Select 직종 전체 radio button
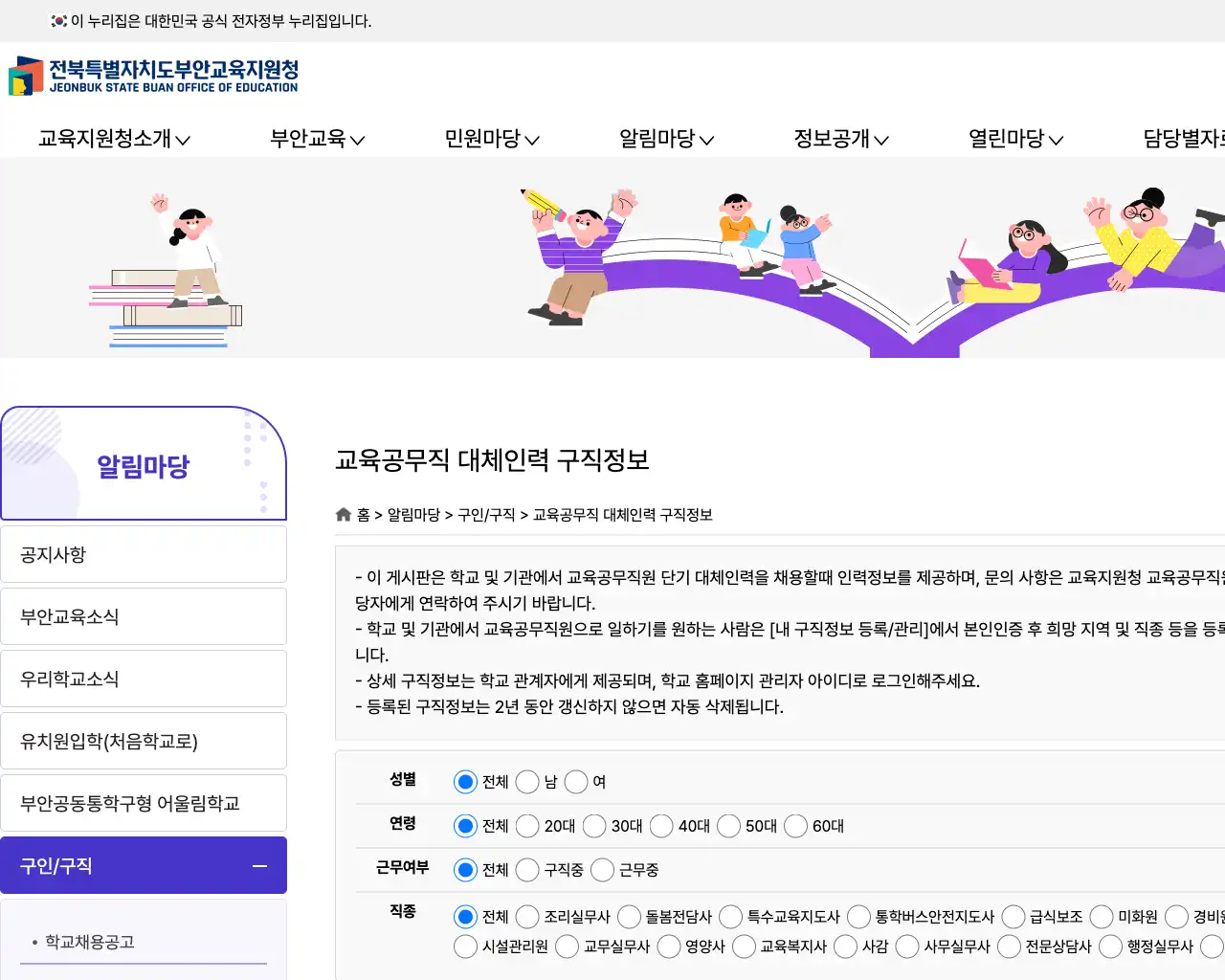1225x980 pixels. coord(465,917)
